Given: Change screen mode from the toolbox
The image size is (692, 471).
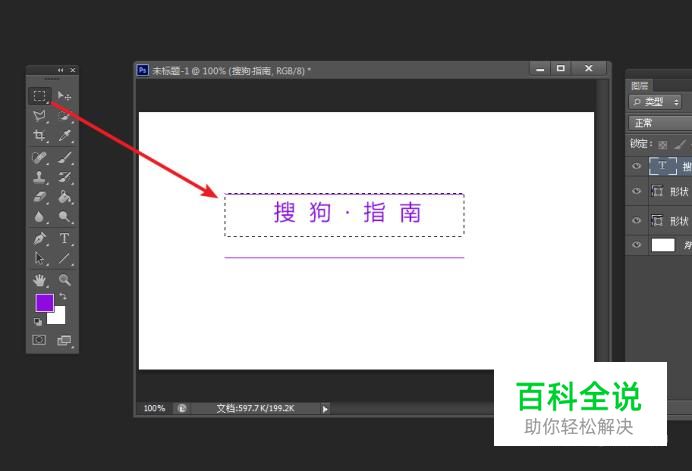Looking at the screenshot, I should 64,340.
